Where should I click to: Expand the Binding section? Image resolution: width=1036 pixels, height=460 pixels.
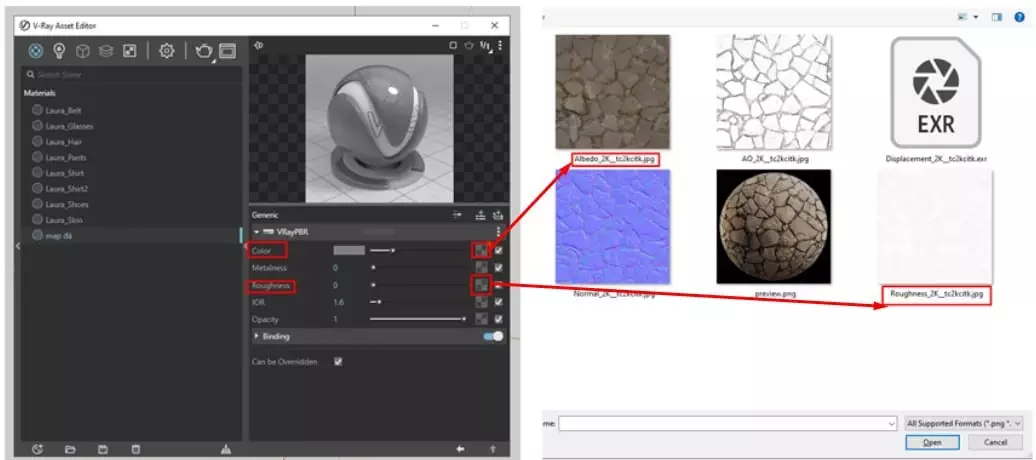(x=256, y=336)
